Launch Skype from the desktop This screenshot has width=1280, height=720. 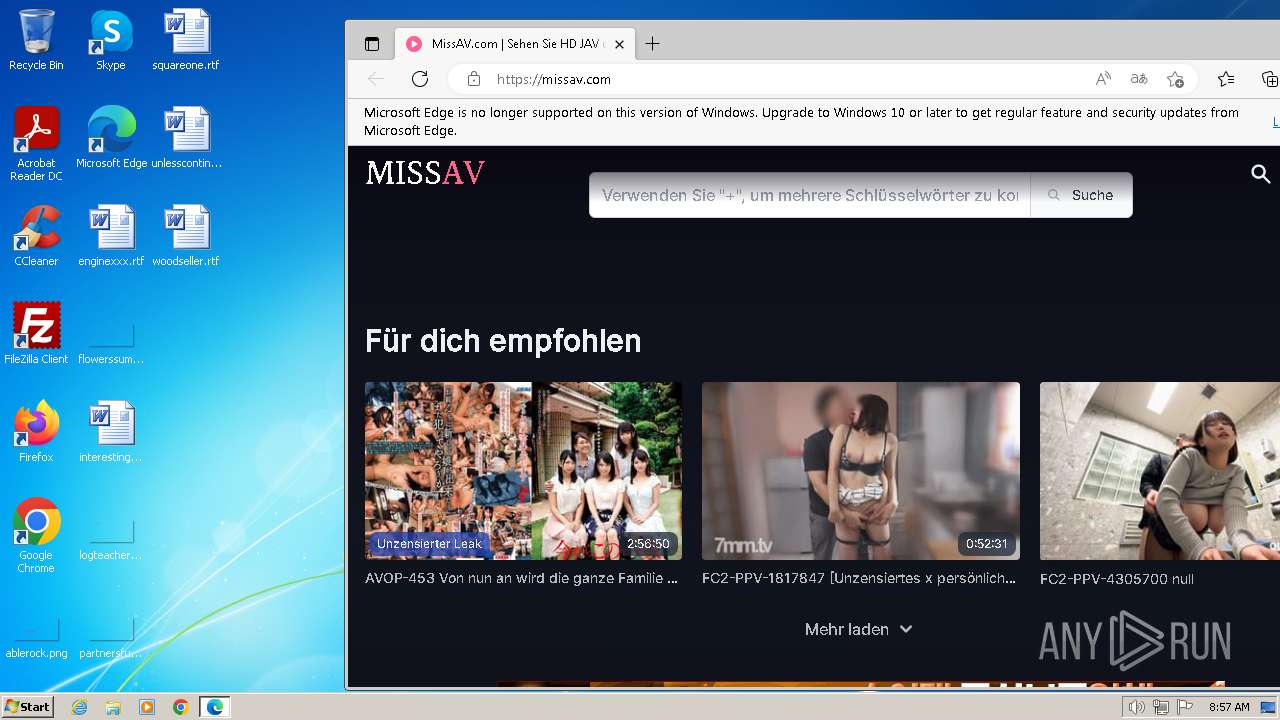pos(111,40)
